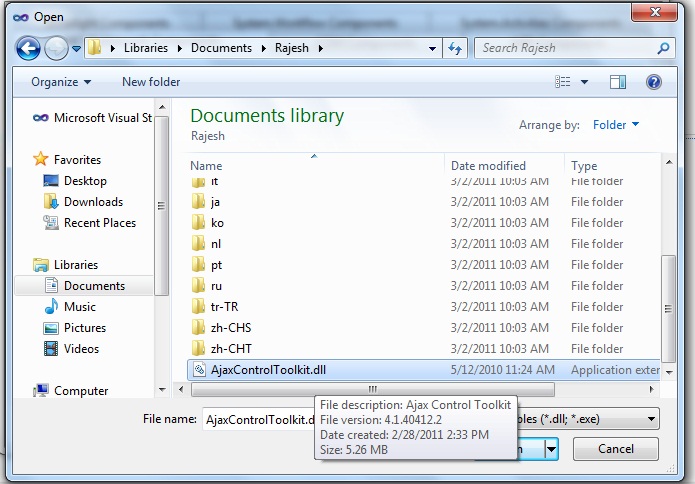Click the New folder button
Screen dimensions: 695x484
(x=151, y=82)
